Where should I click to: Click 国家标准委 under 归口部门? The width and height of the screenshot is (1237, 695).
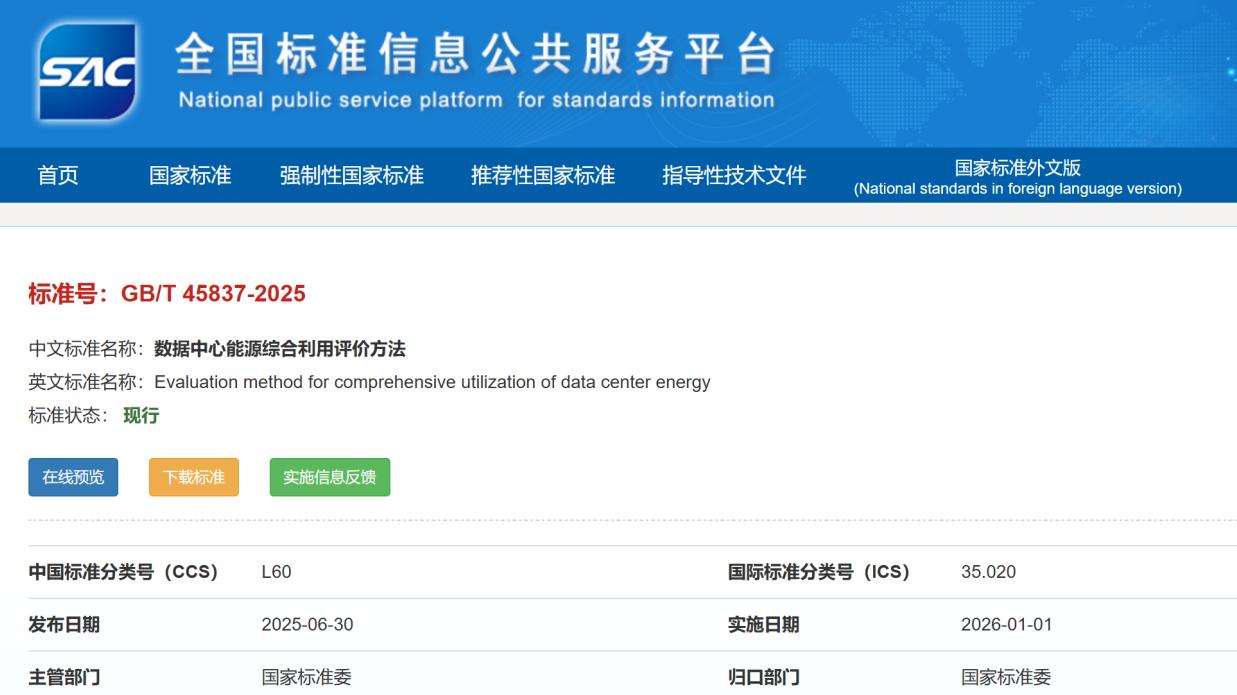1006,678
